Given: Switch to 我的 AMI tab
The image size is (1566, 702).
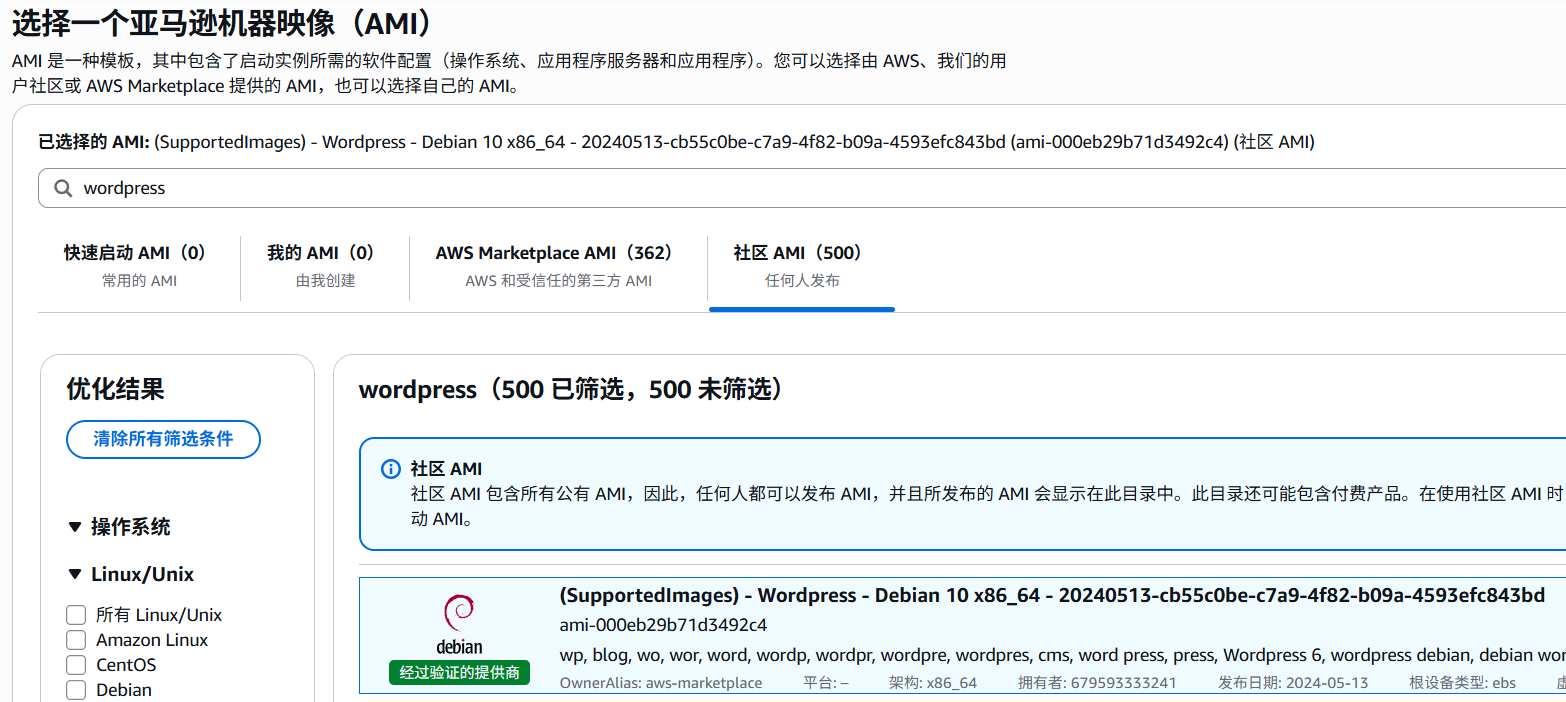Looking at the screenshot, I should [325, 266].
